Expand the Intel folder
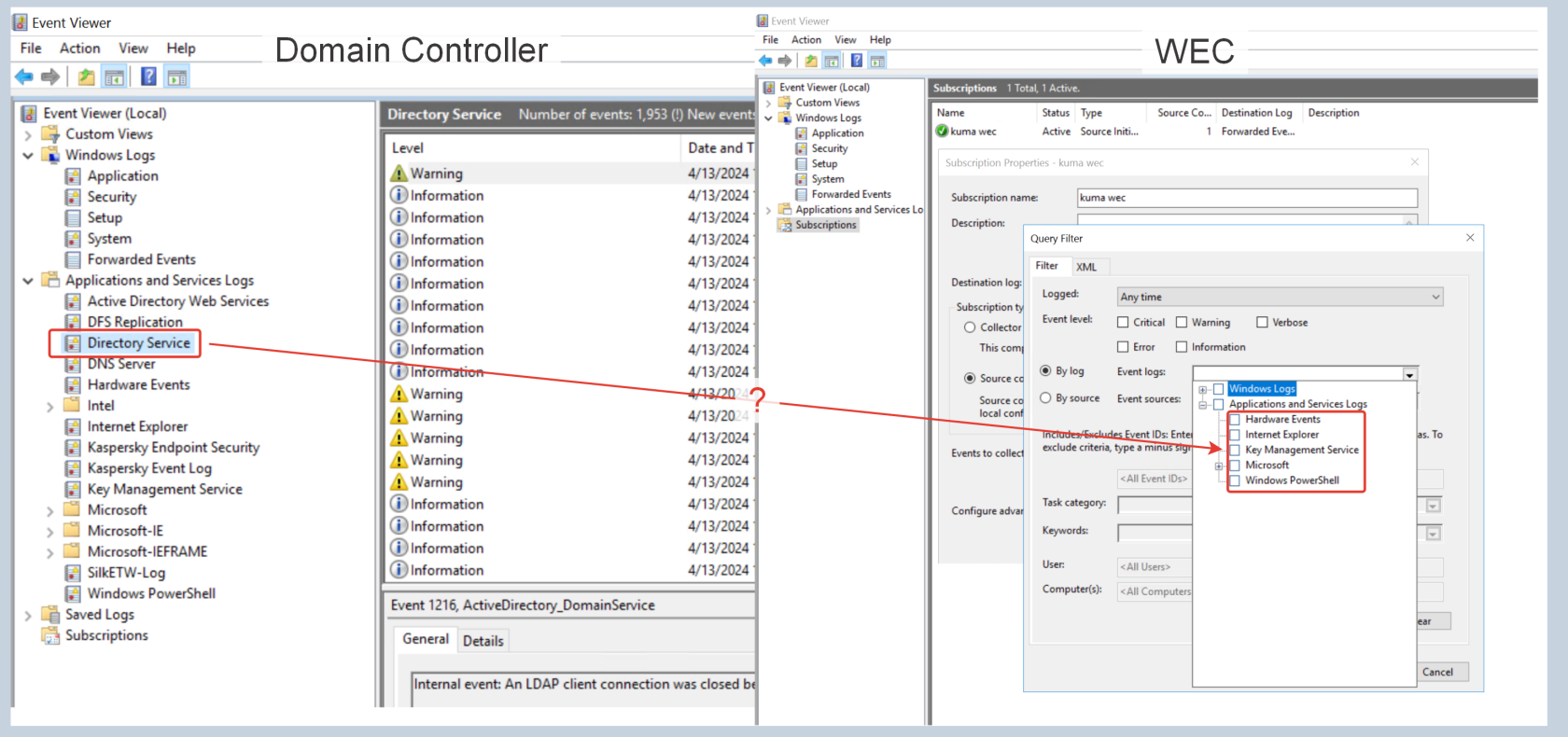The image size is (1568, 737). point(50,406)
